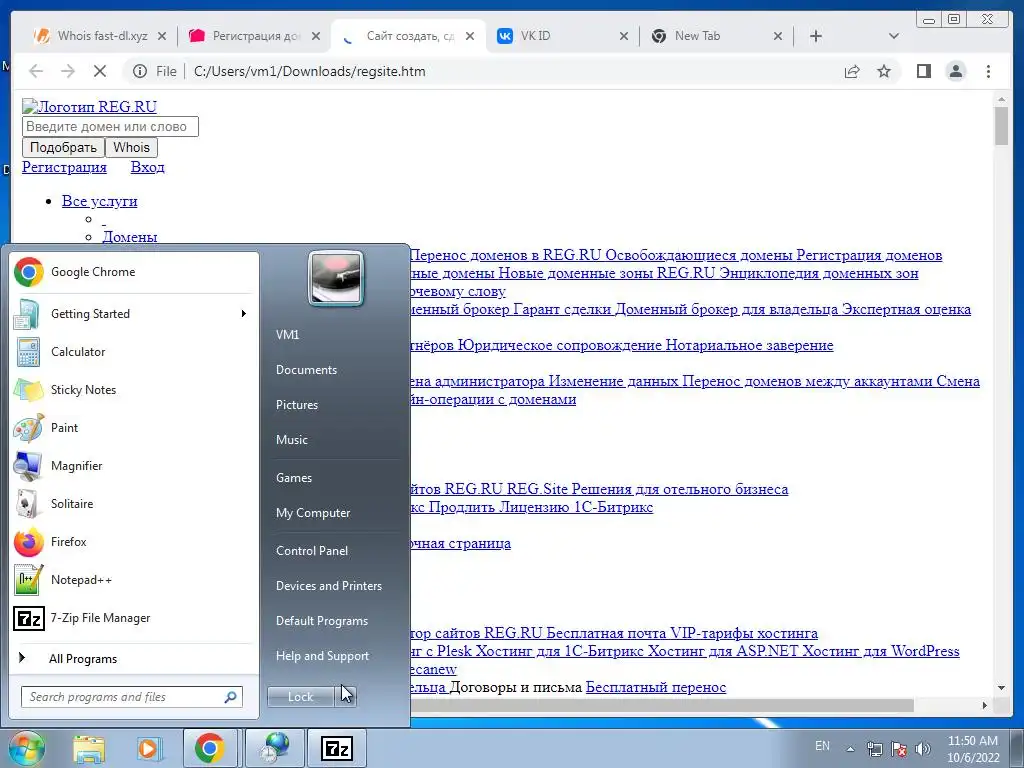
Task: Switch to the Регистрация tab
Action: (x=255, y=36)
